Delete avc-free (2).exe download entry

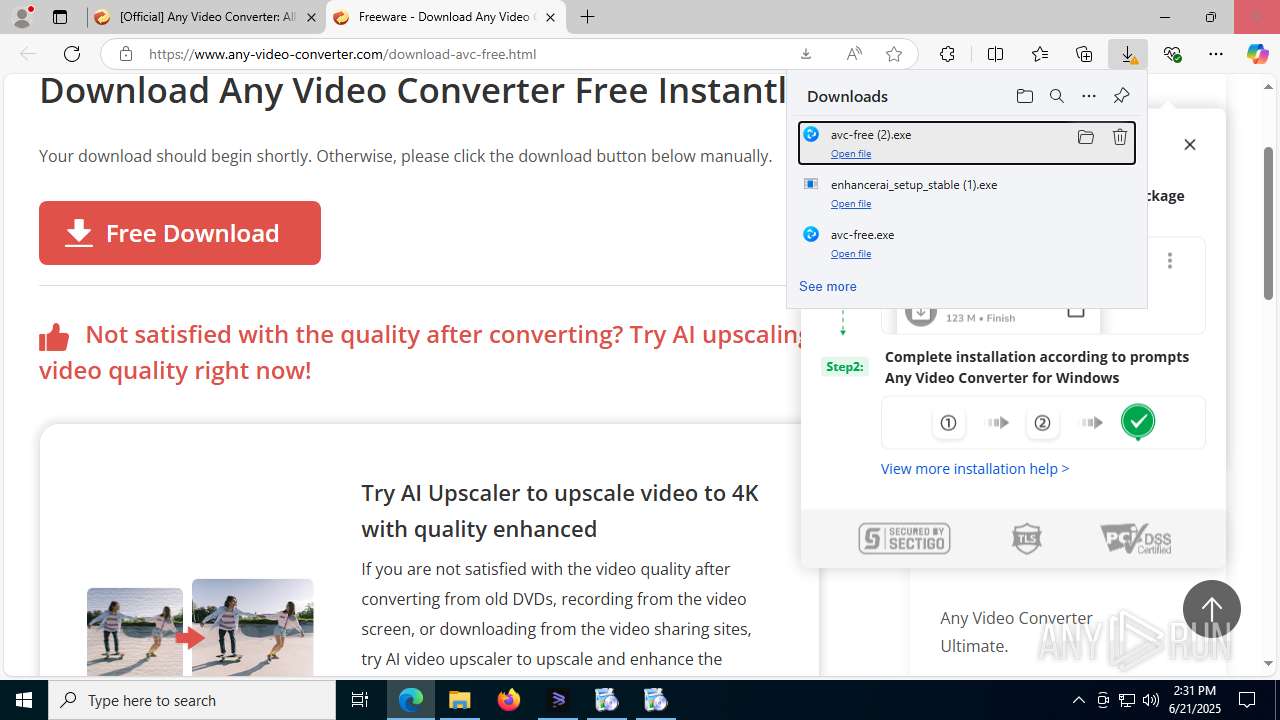pyautogui.click(x=1120, y=137)
